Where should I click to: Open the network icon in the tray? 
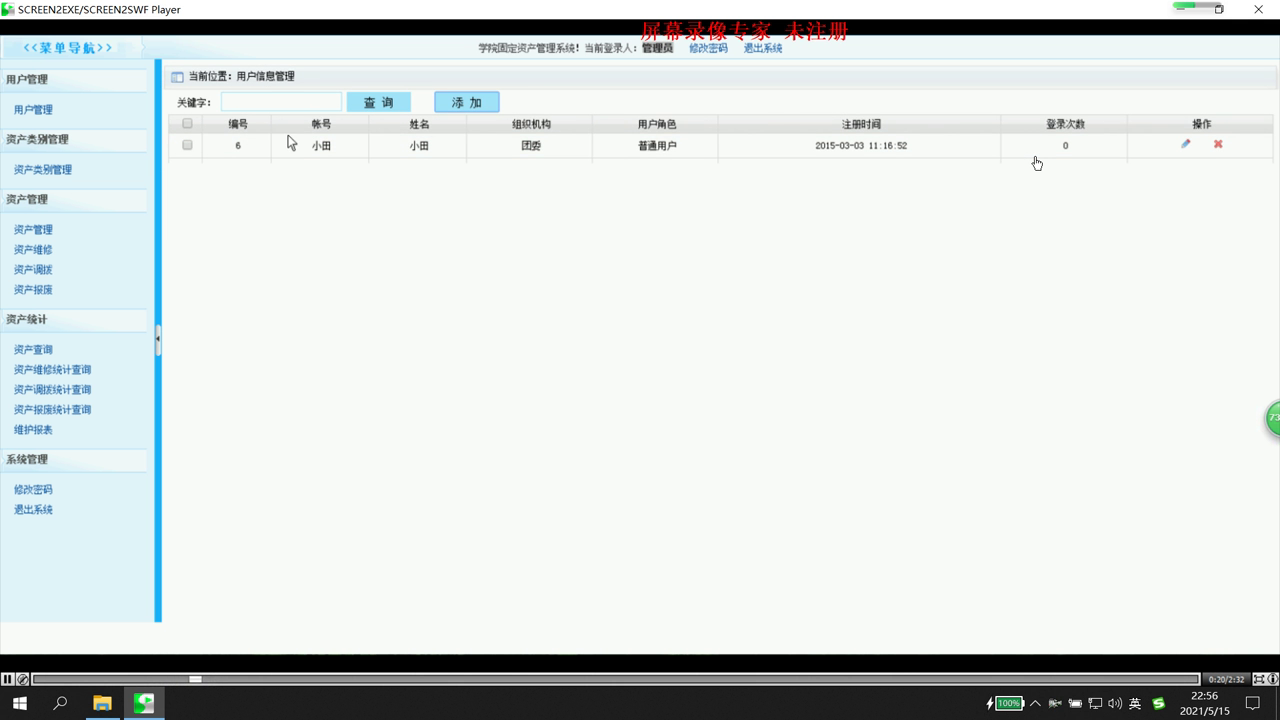[1095, 704]
